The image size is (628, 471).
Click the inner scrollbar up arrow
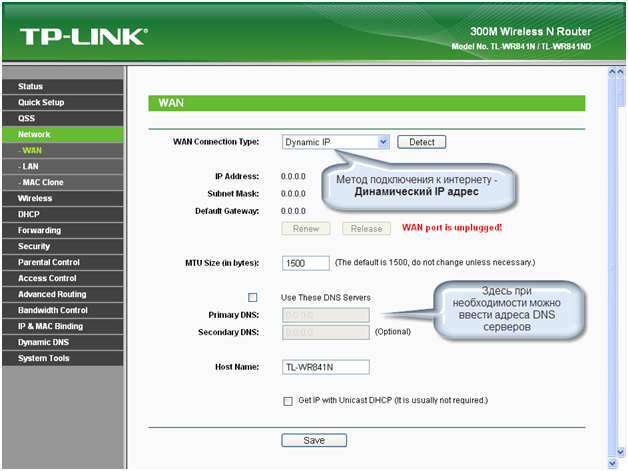612,72
